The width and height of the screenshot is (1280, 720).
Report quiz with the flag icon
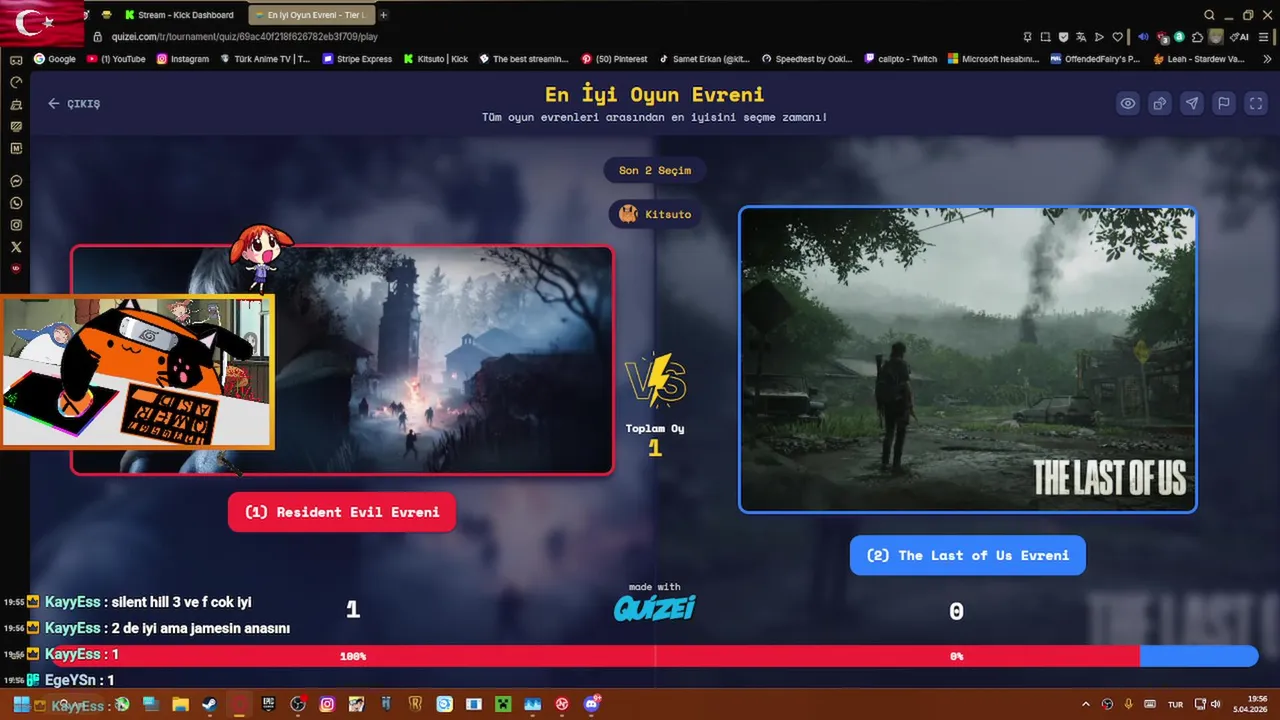[1224, 103]
